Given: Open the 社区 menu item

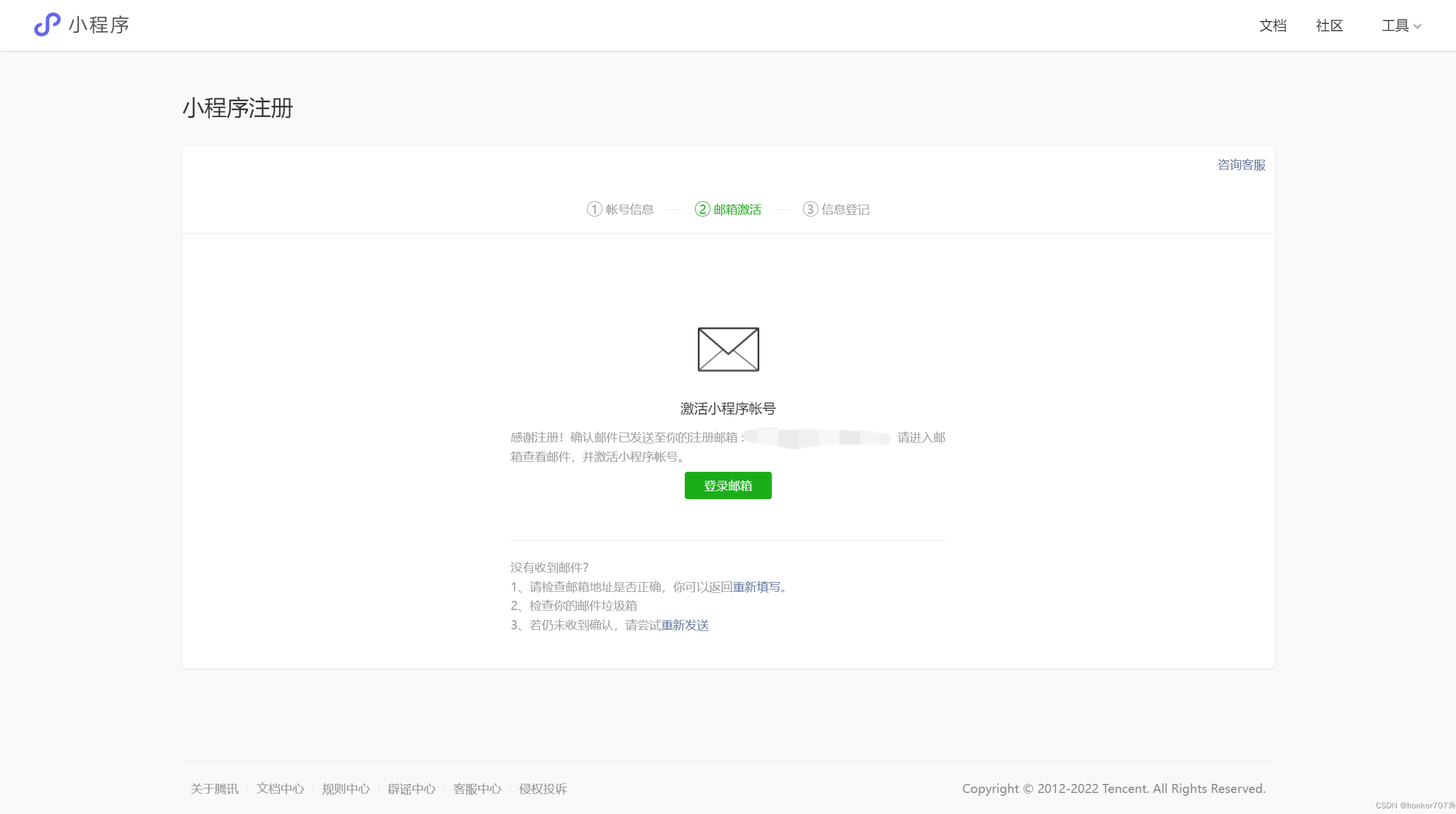Looking at the screenshot, I should [1329, 26].
